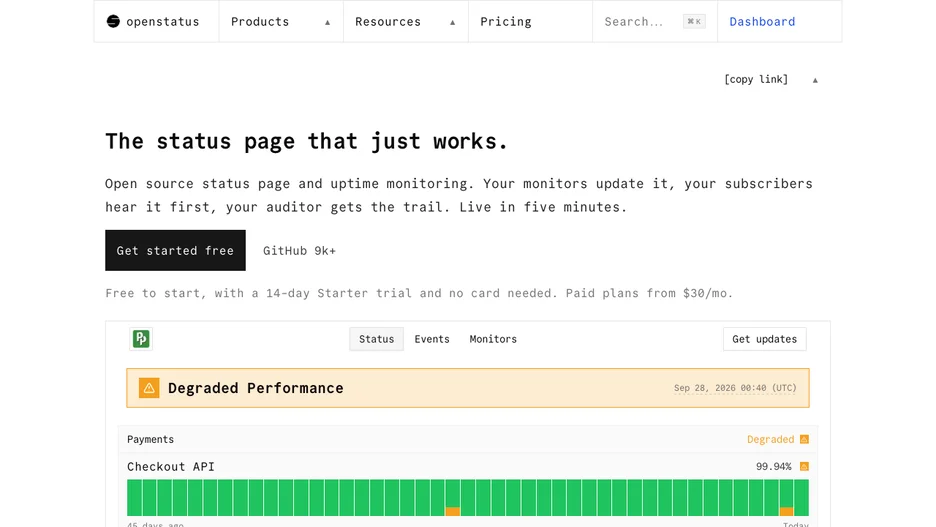The height and width of the screenshot is (527, 936).
Task: Click the heading 'The status page that just works.'
Action: (x=307, y=141)
